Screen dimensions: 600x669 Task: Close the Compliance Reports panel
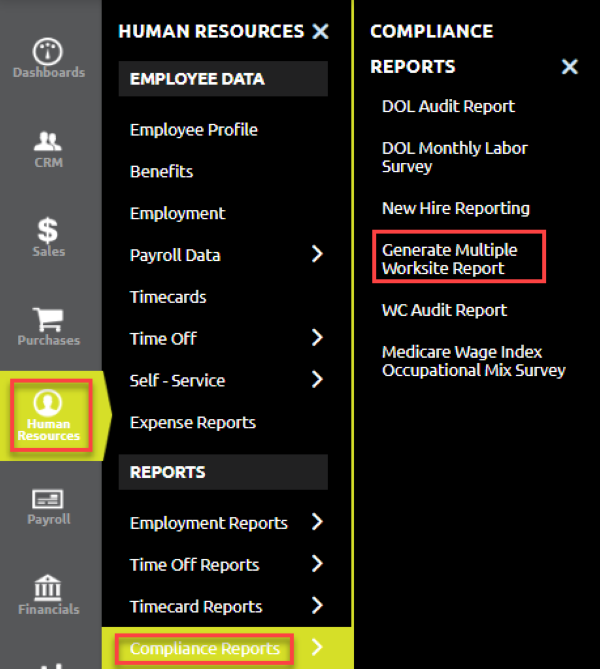pyautogui.click(x=570, y=67)
